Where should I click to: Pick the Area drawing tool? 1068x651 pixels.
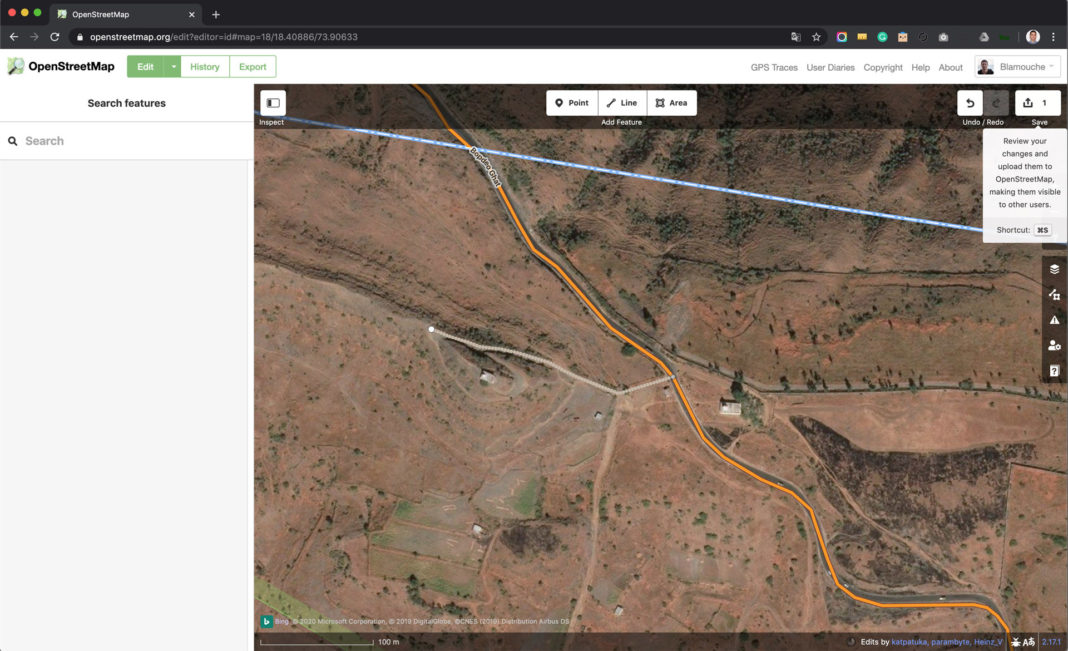pyautogui.click(x=672, y=103)
